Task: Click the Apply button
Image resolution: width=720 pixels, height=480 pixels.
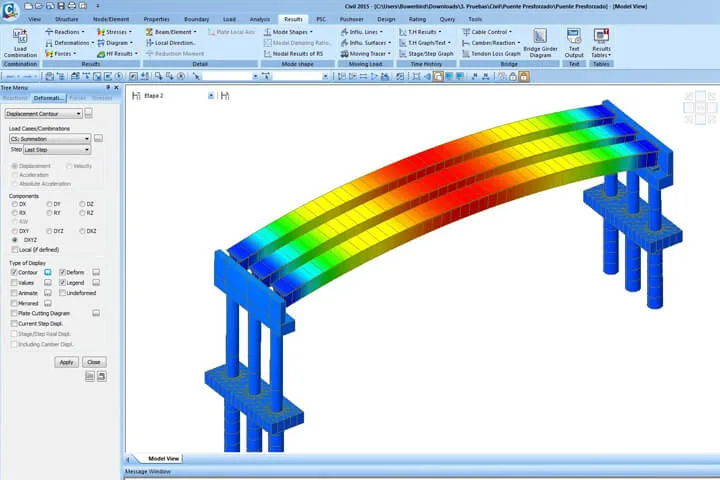Action: point(67,362)
